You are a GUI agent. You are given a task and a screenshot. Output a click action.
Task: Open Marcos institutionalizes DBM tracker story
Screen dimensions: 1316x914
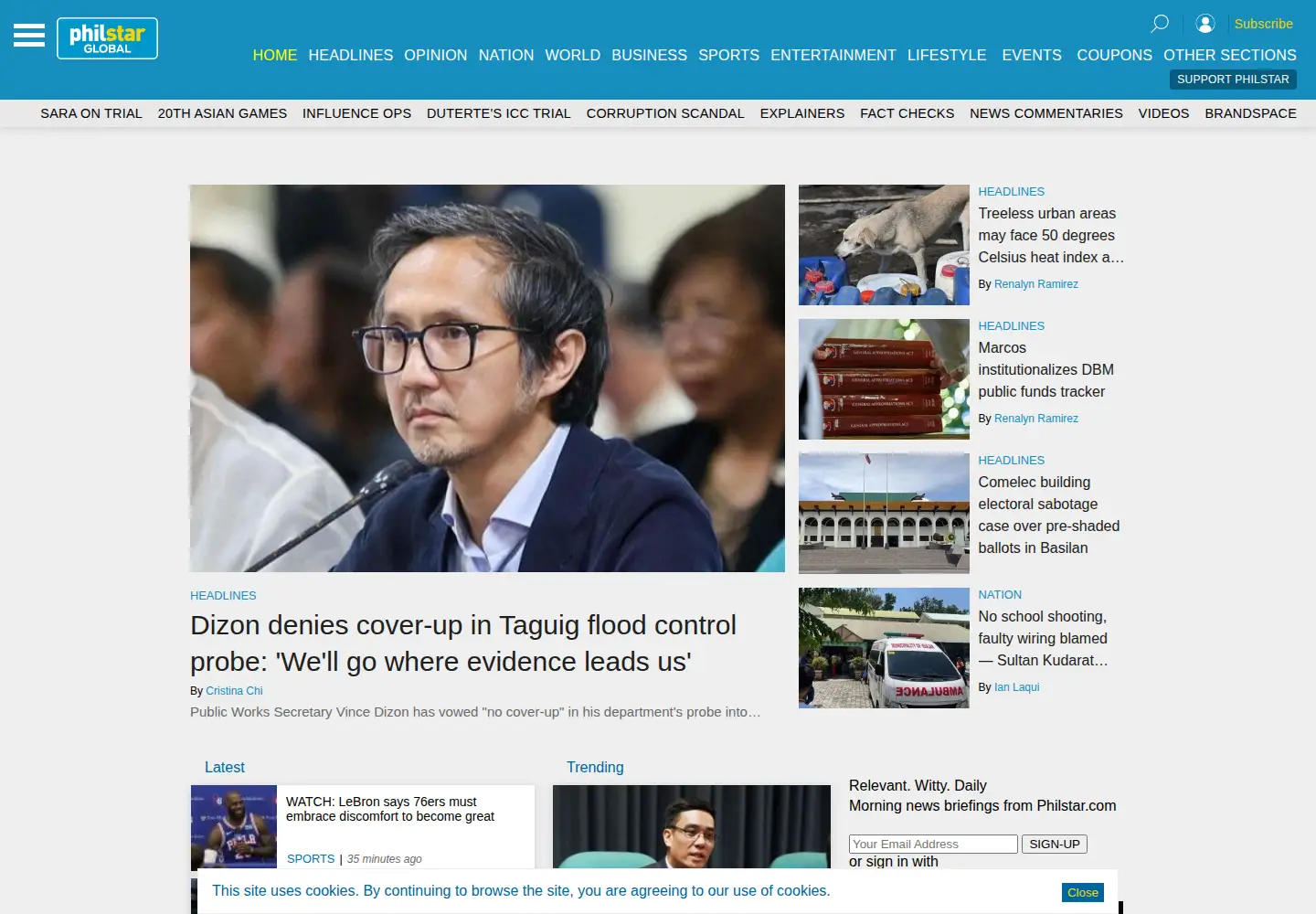tap(1046, 370)
